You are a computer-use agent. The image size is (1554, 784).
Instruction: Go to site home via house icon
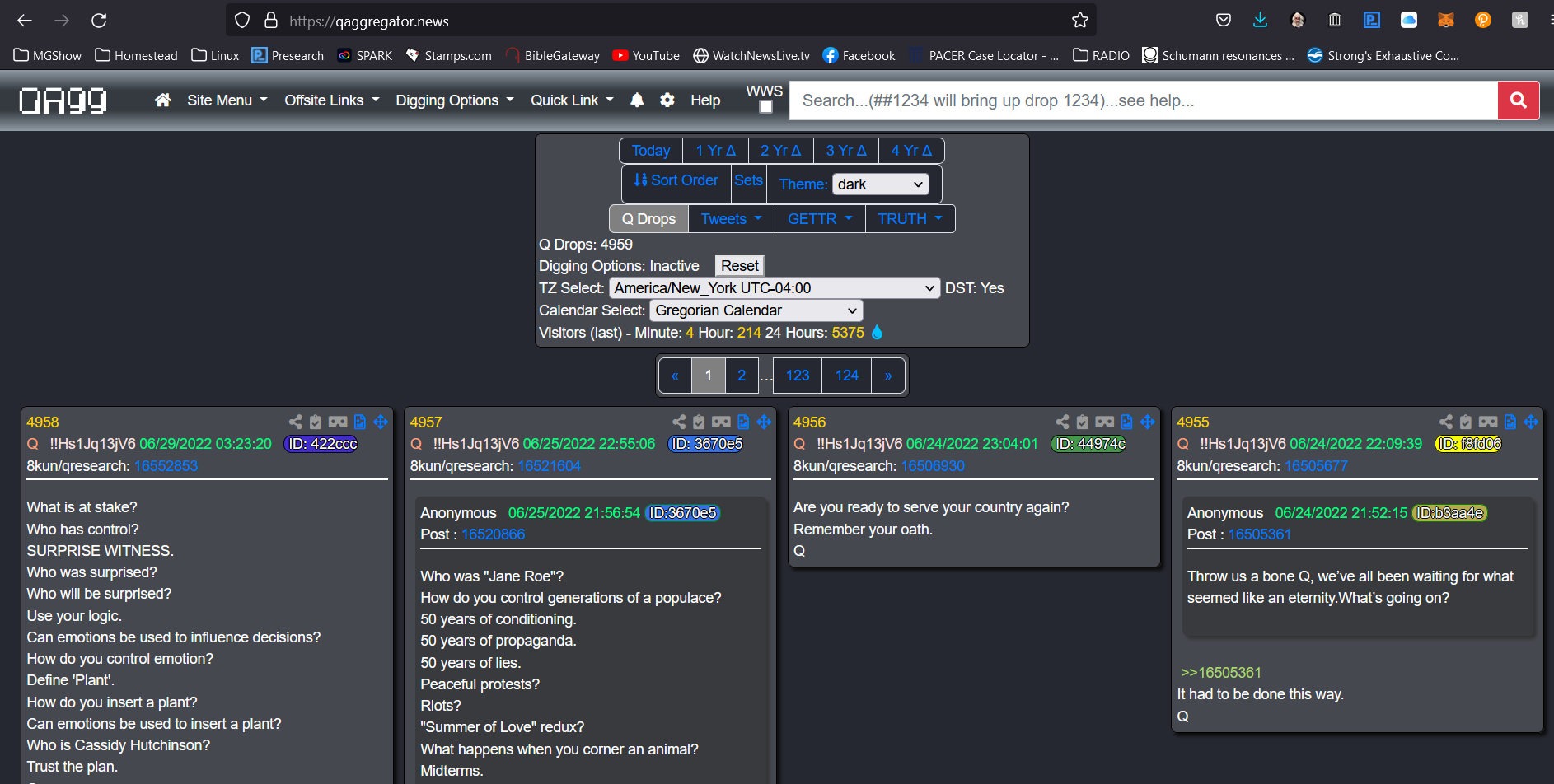[x=163, y=100]
